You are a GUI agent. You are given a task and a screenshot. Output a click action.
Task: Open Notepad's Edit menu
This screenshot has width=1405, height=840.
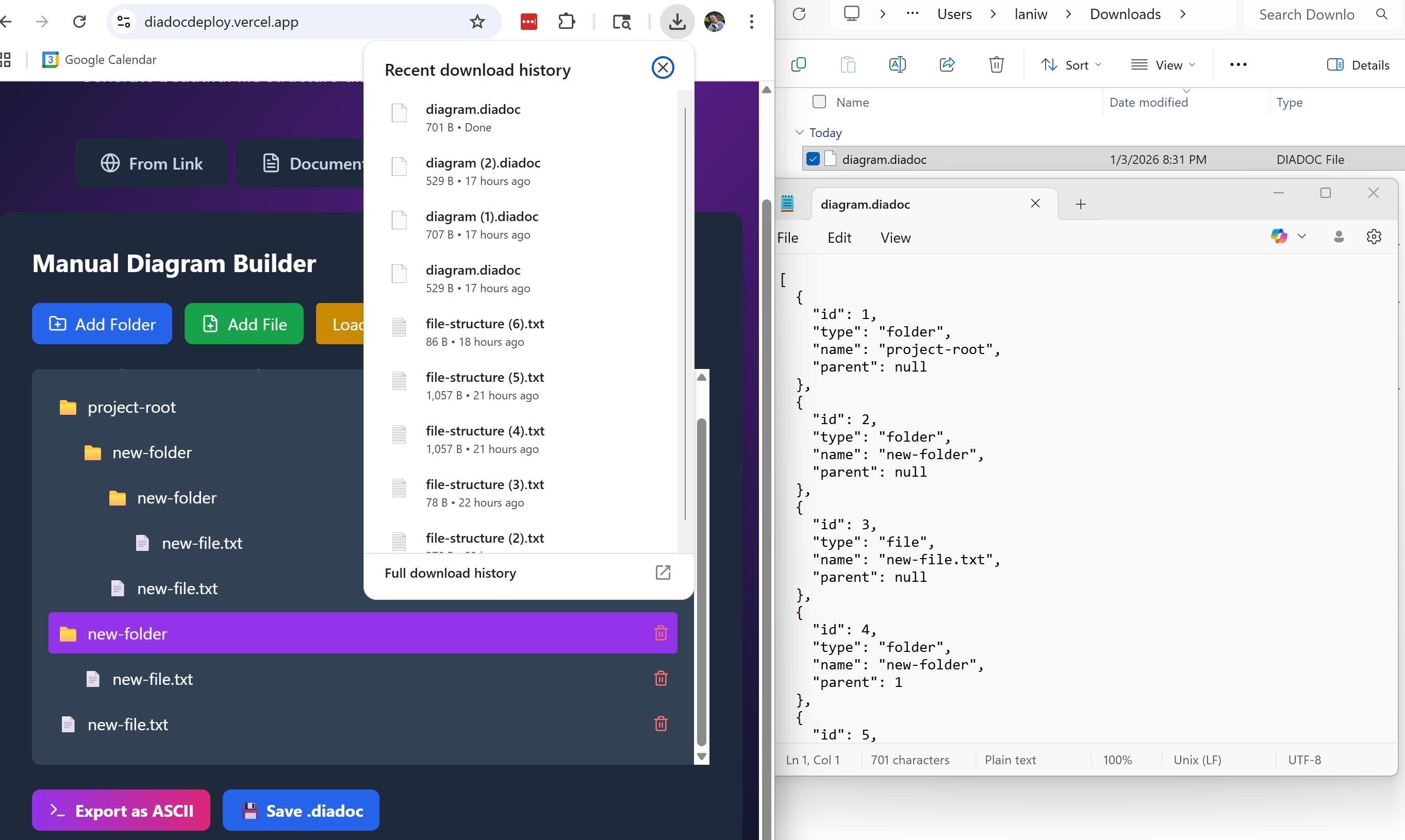[x=839, y=238]
